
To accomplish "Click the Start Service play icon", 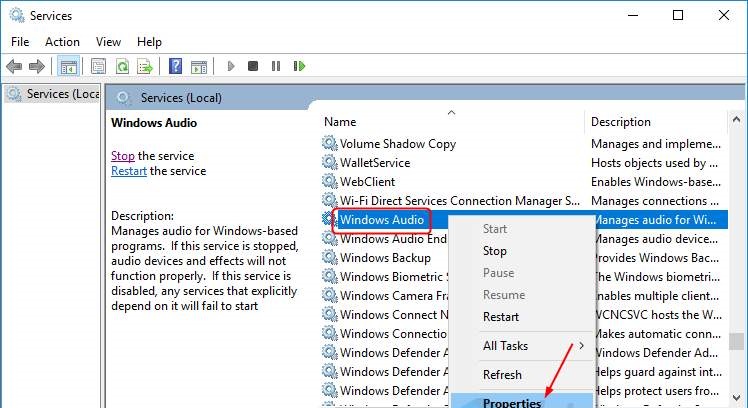I will click(x=231, y=66).
